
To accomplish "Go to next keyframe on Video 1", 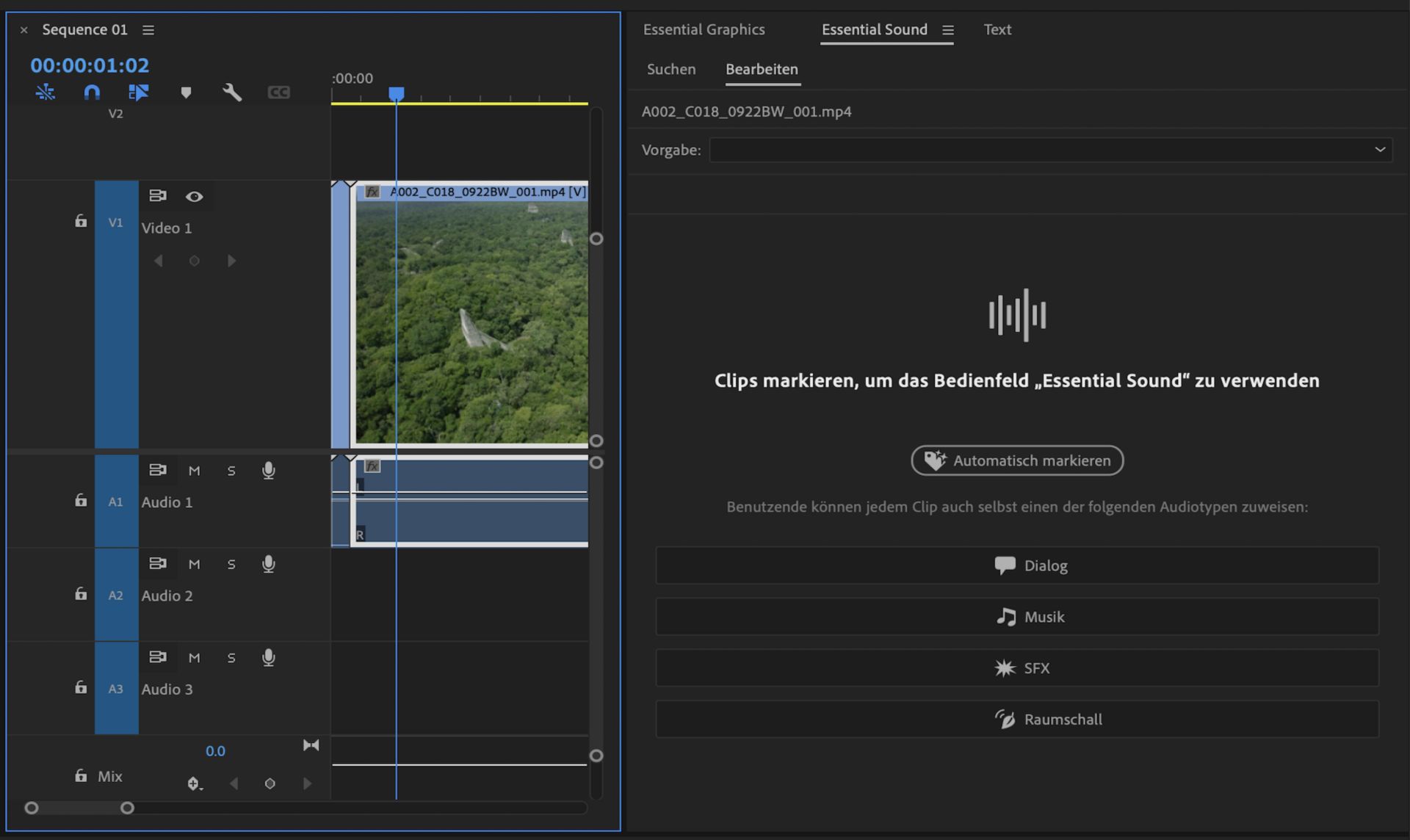I will point(231,261).
